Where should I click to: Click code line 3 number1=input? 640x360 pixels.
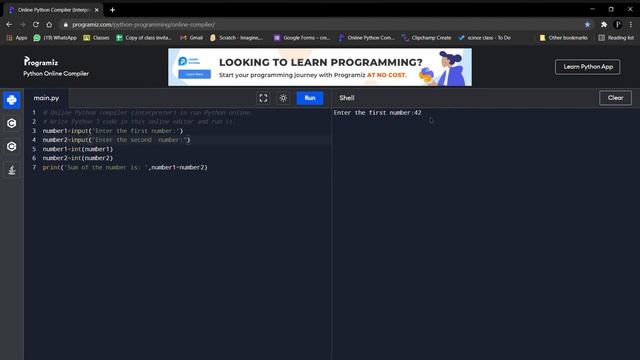[x=113, y=131]
